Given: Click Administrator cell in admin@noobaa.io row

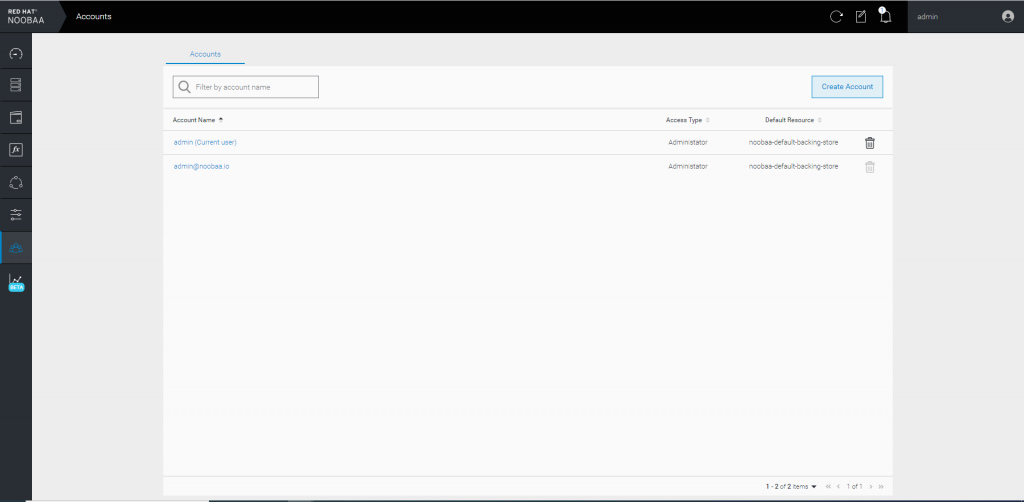Looking at the screenshot, I should [x=688, y=166].
